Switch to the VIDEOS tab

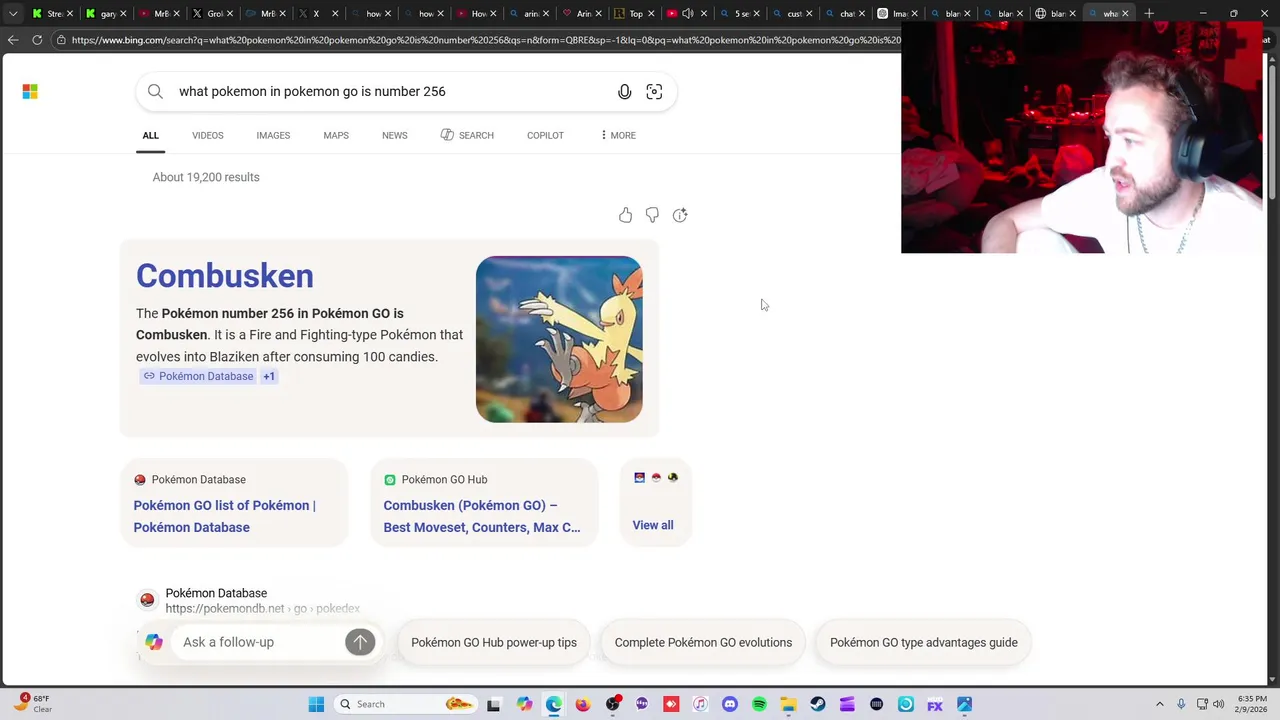[x=208, y=135]
